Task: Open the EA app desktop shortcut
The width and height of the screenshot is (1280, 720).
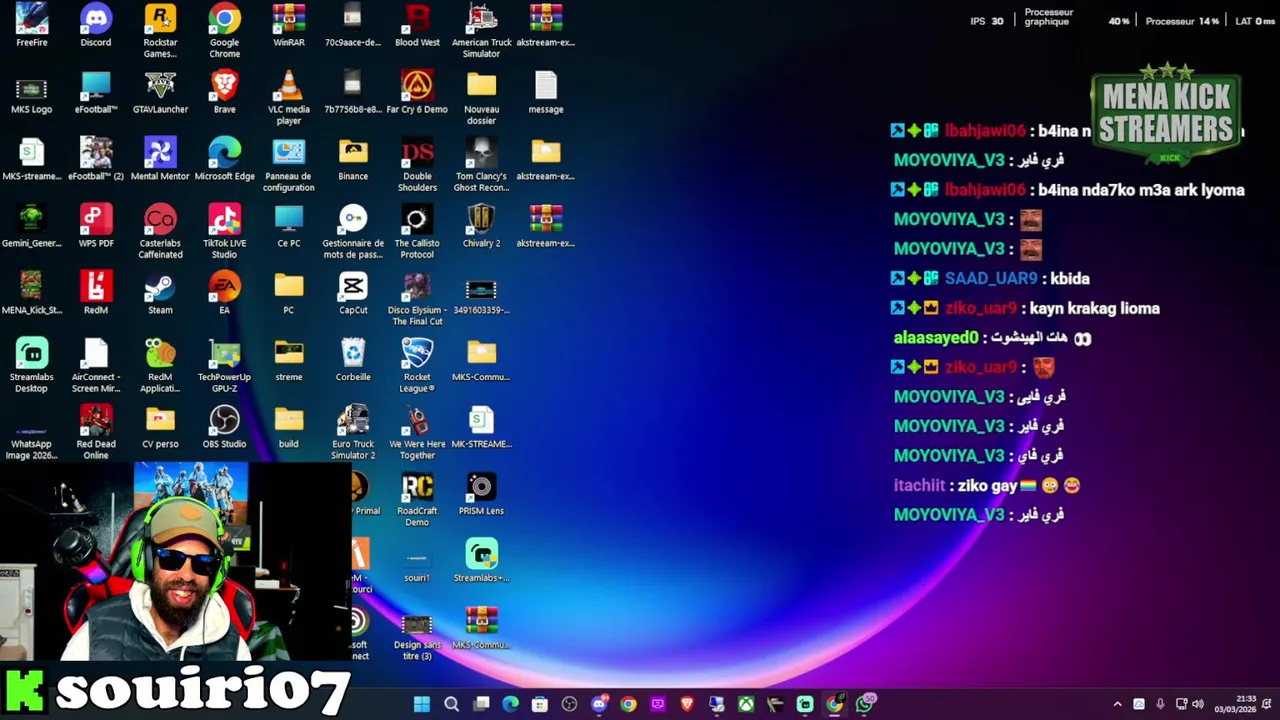Action: click(224, 293)
